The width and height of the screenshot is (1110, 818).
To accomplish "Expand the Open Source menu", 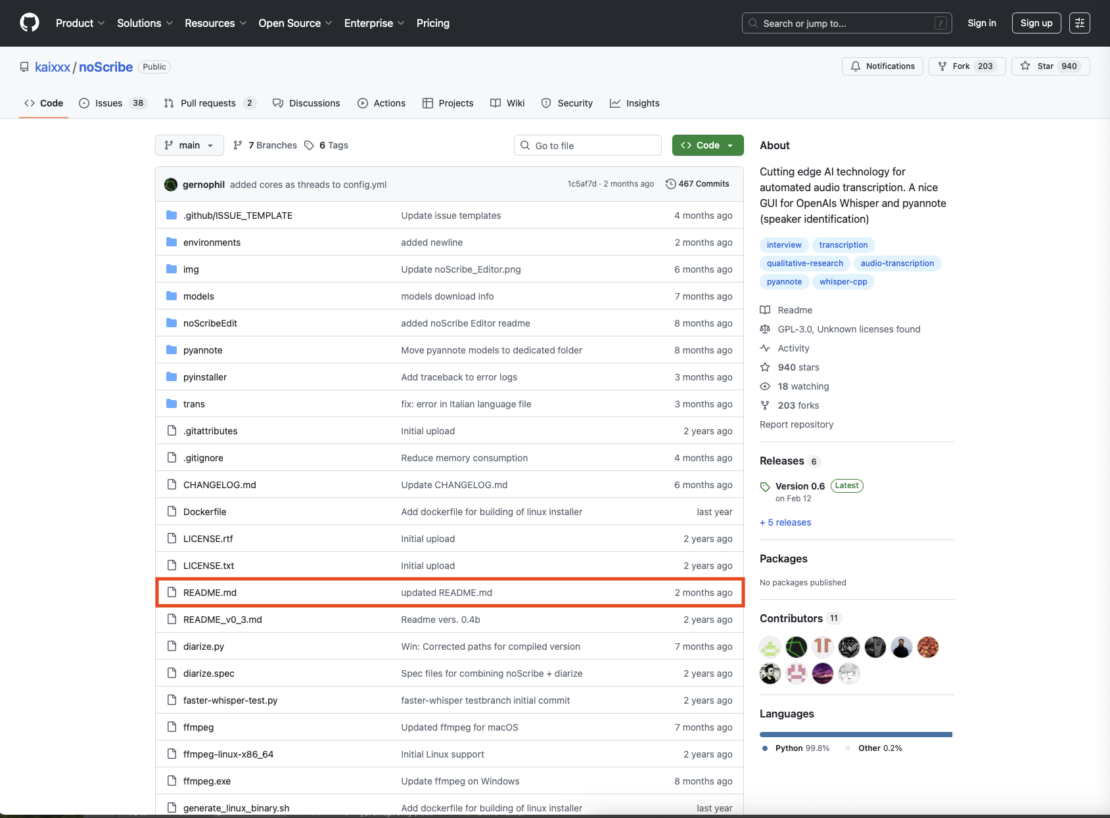I will click(x=294, y=23).
